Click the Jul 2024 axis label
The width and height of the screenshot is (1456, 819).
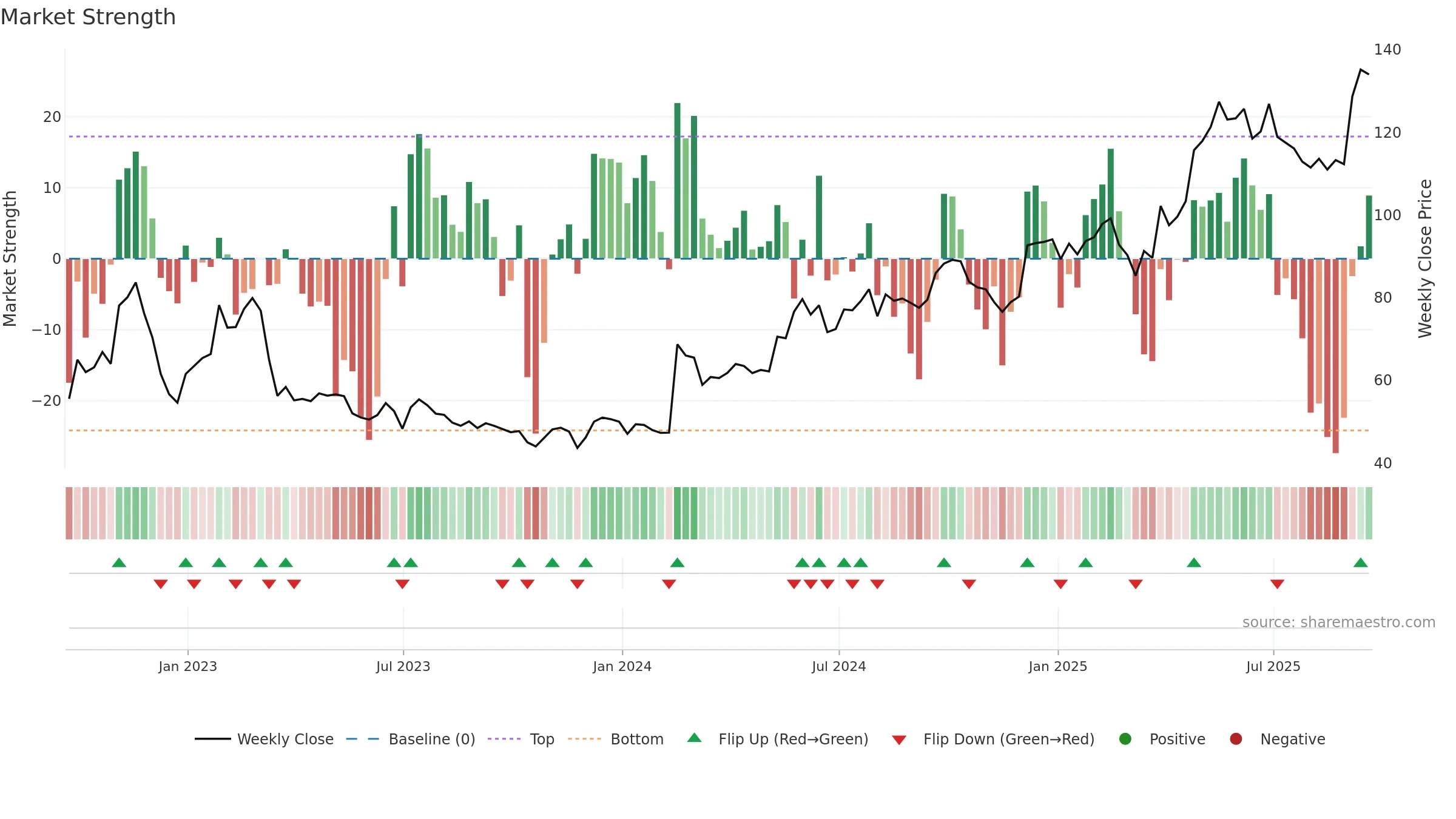pyautogui.click(x=838, y=666)
